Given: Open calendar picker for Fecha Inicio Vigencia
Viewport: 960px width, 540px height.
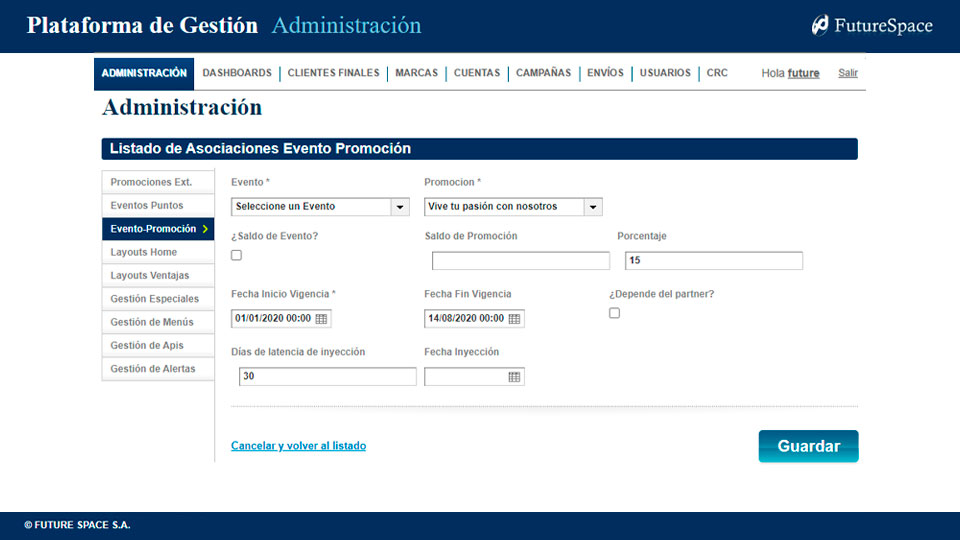Looking at the screenshot, I should [321, 318].
